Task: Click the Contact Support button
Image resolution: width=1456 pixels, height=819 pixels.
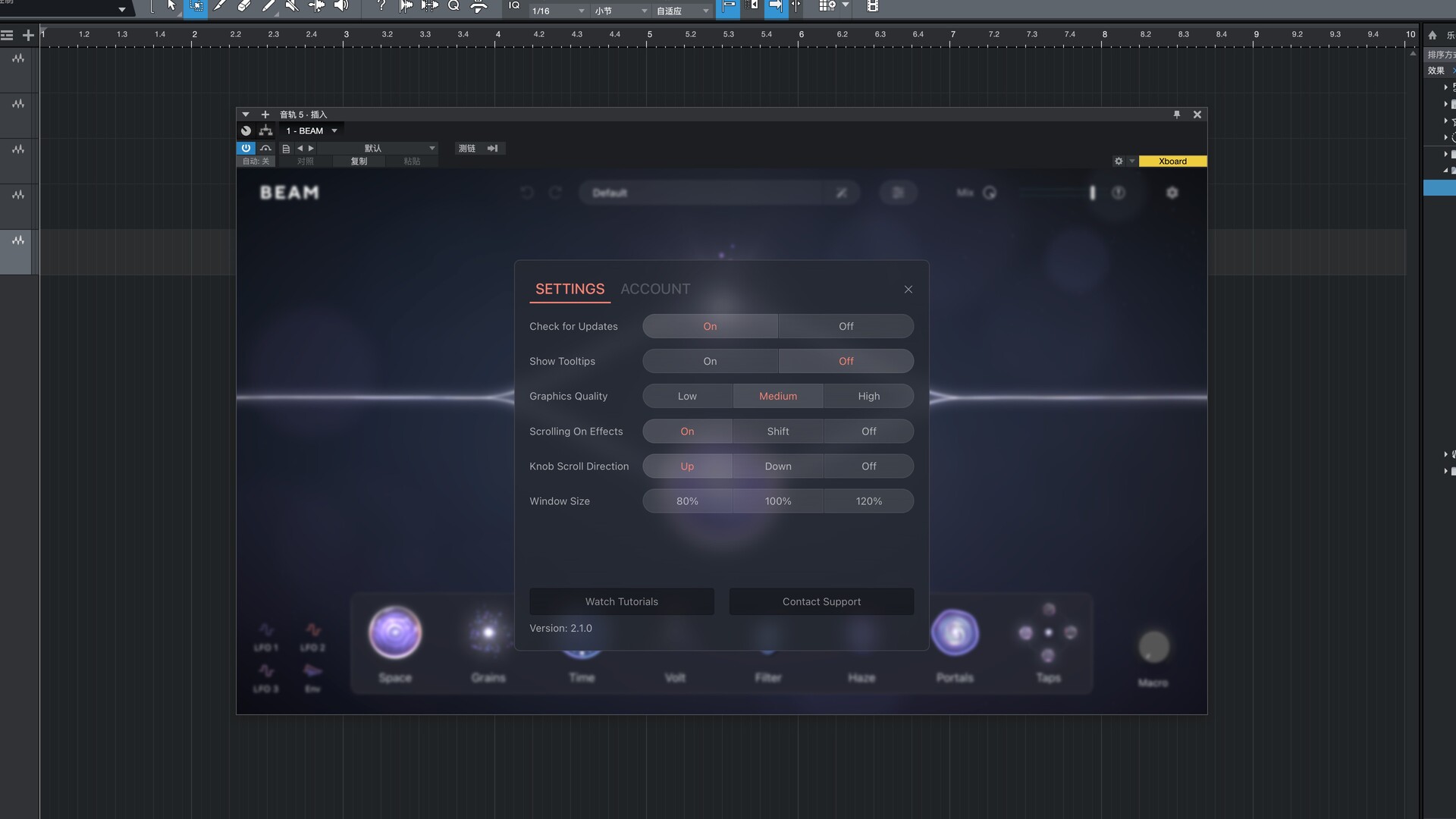Action: click(821, 601)
